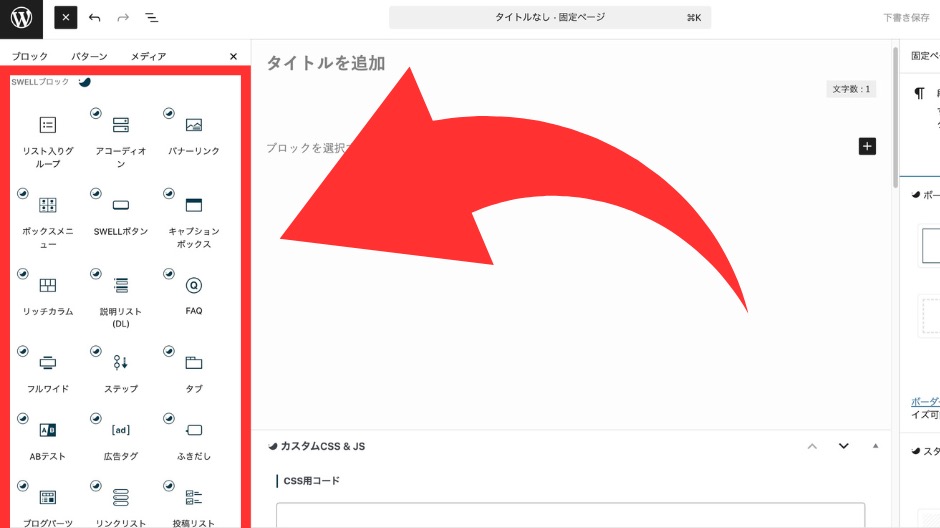Switch to the メディア tab
Viewport: 940px width, 528px height.
(x=148, y=56)
